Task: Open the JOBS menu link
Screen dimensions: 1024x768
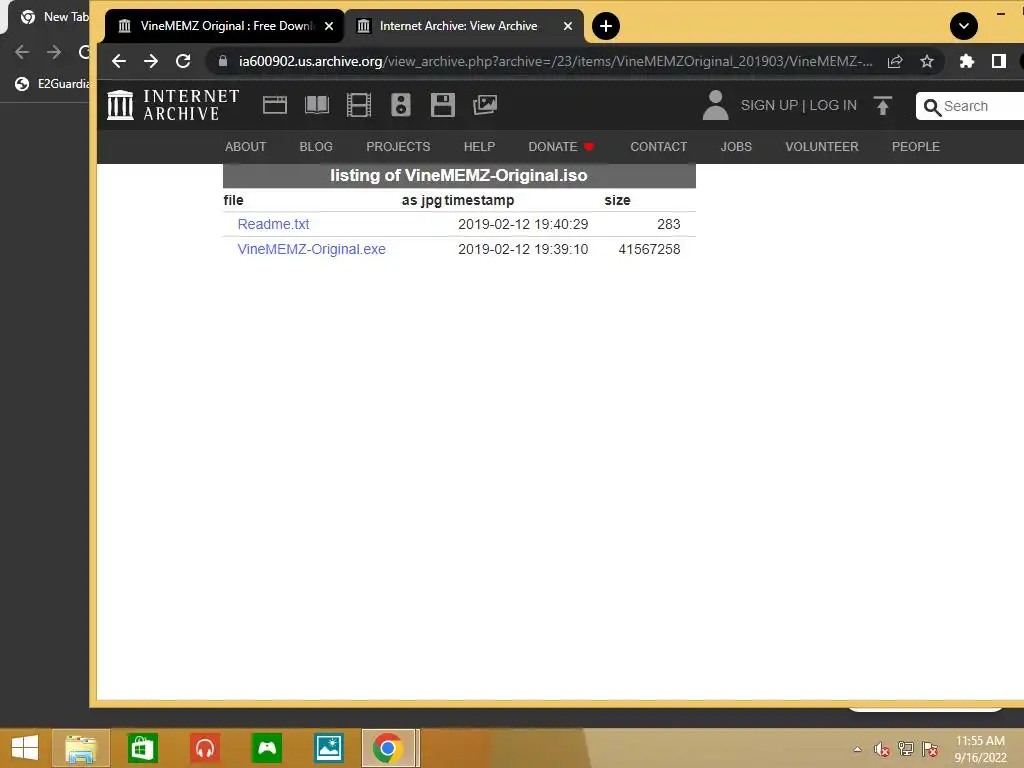Action: pyautogui.click(x=736, y=147)
